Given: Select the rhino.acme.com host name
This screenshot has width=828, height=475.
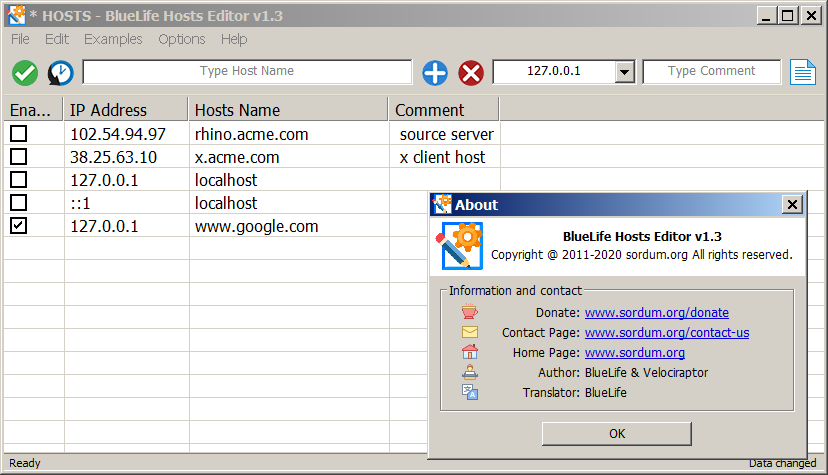Looking at the screenshot, I should (251, 134).
